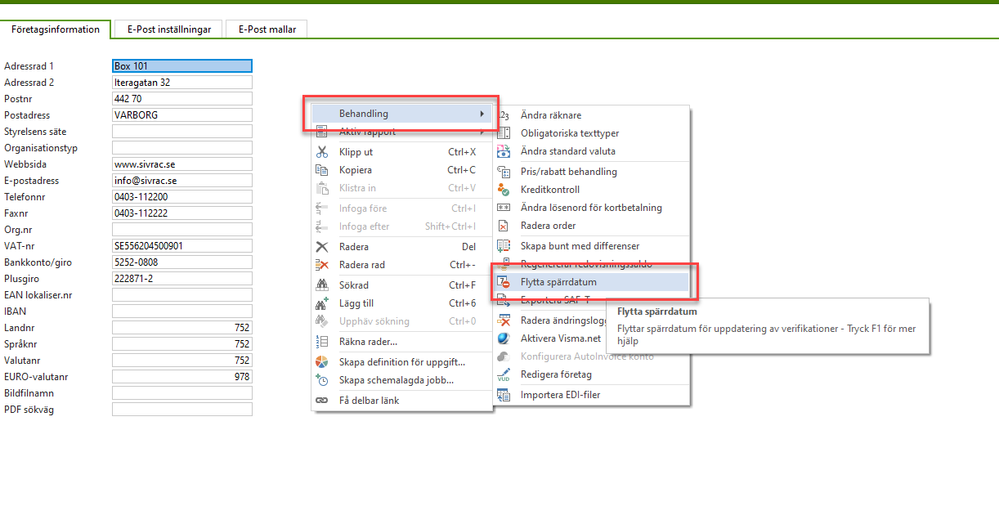This screenshot has width=999, height=511.
Task: Click the icon beside Radera rad
Action: (x=322, y=264)
